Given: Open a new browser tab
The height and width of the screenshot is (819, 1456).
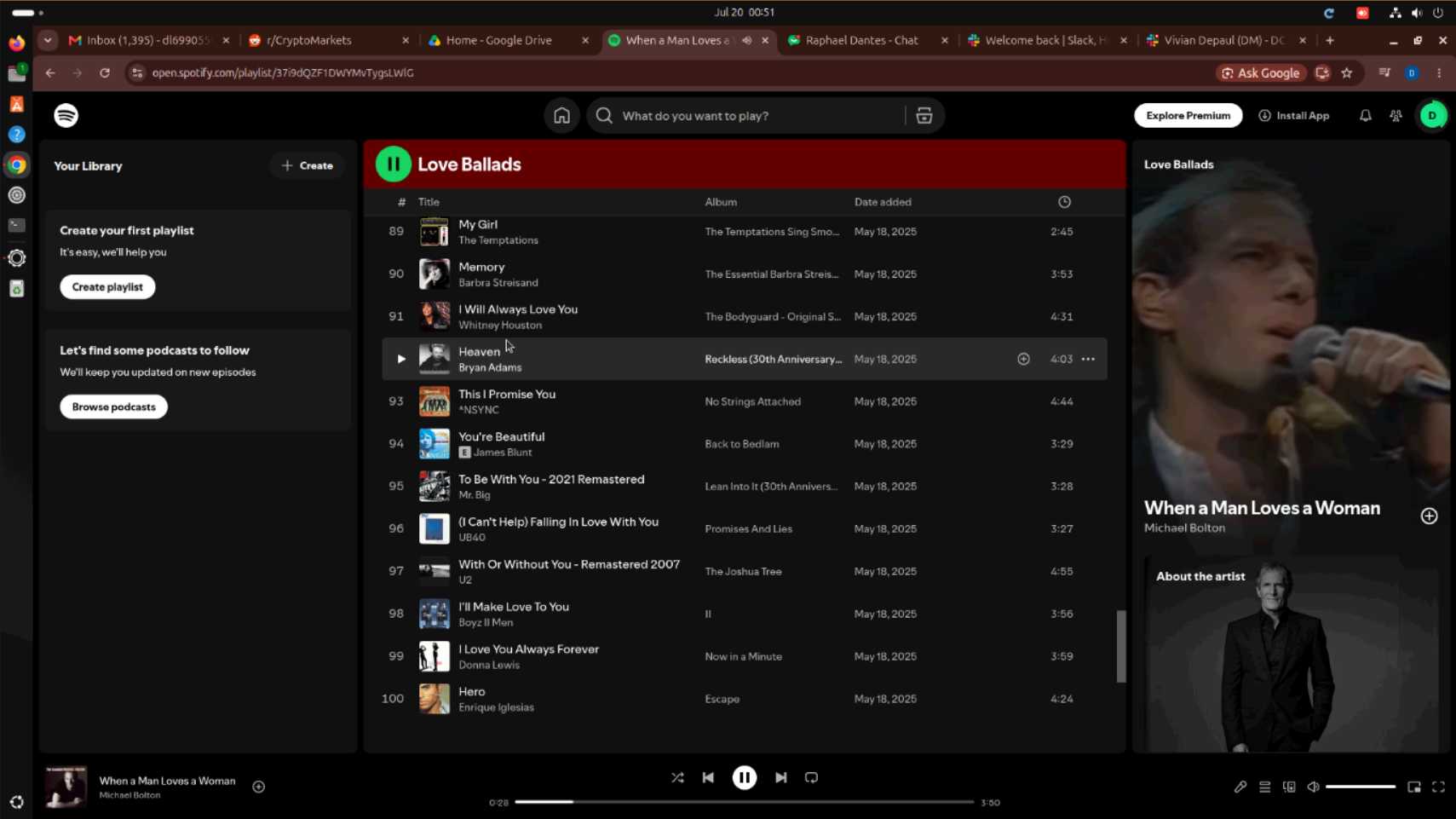Looking at the screenshot, I should click(1329, 40).
